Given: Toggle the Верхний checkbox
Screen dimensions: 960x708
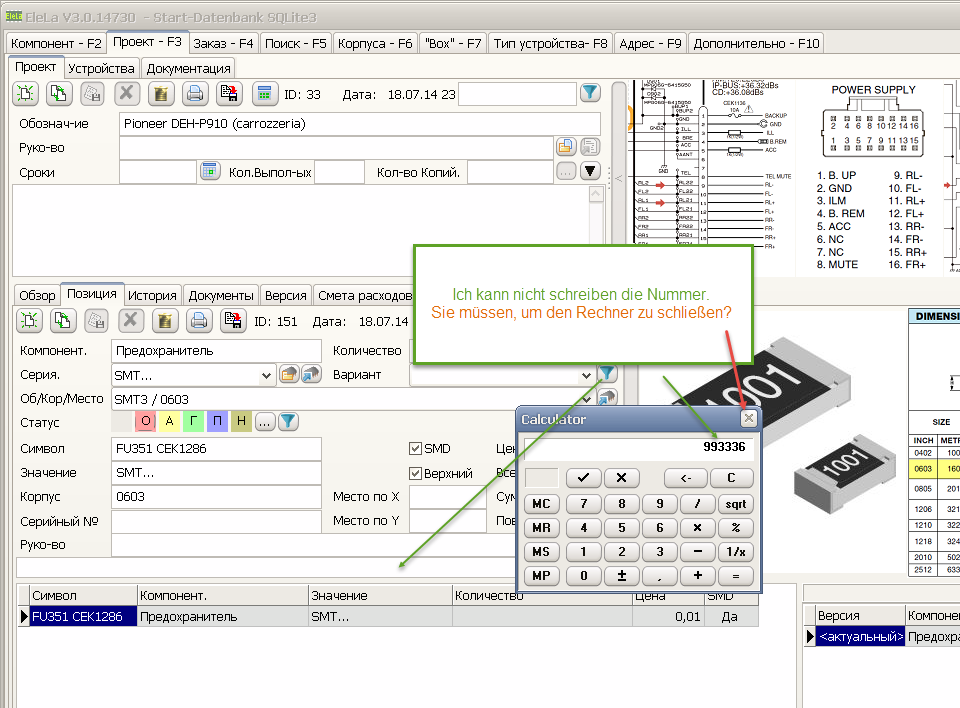Looking at the screenshot, I should point(415,473).
